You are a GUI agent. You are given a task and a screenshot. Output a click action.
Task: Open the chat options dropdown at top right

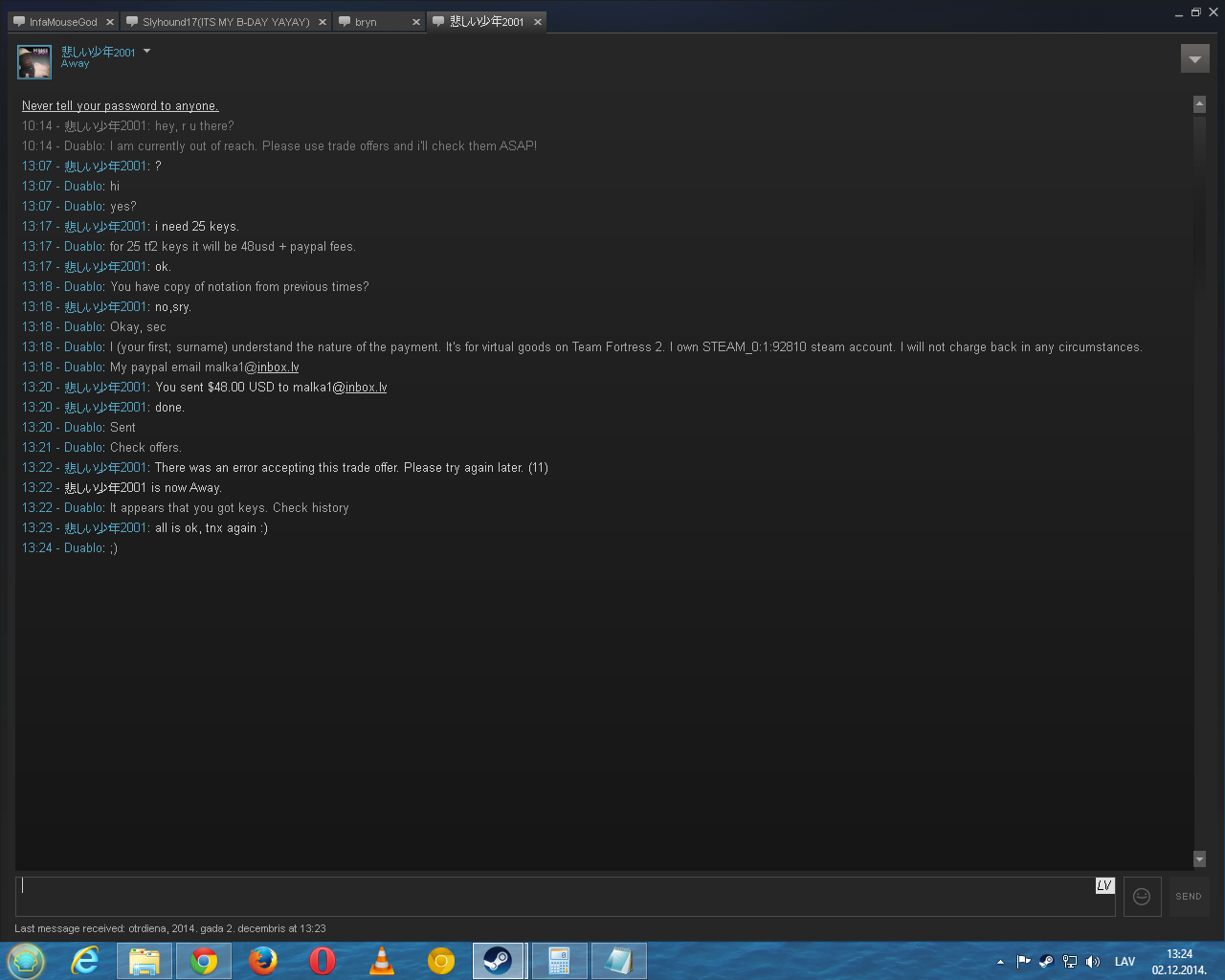(x=1194, y=59)
